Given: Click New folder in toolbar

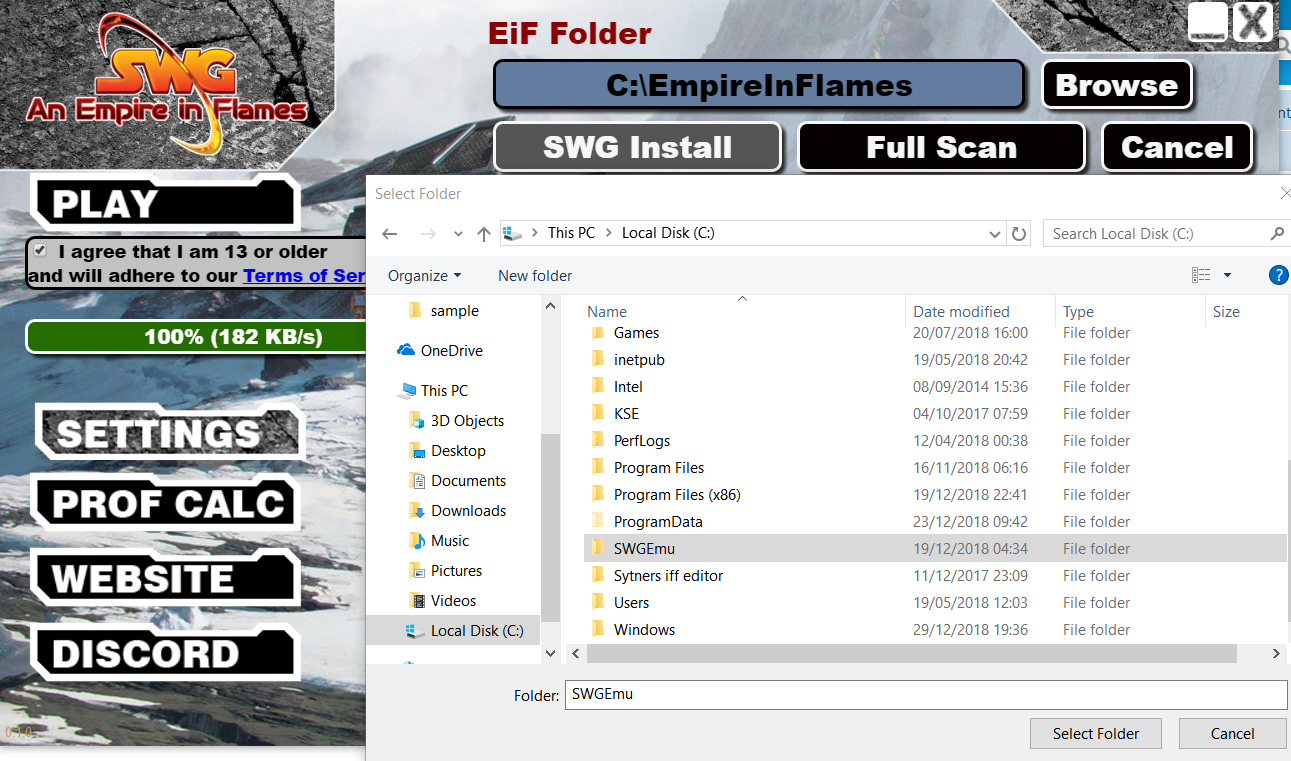Looking at the screenshot, I should pos(535,275).
